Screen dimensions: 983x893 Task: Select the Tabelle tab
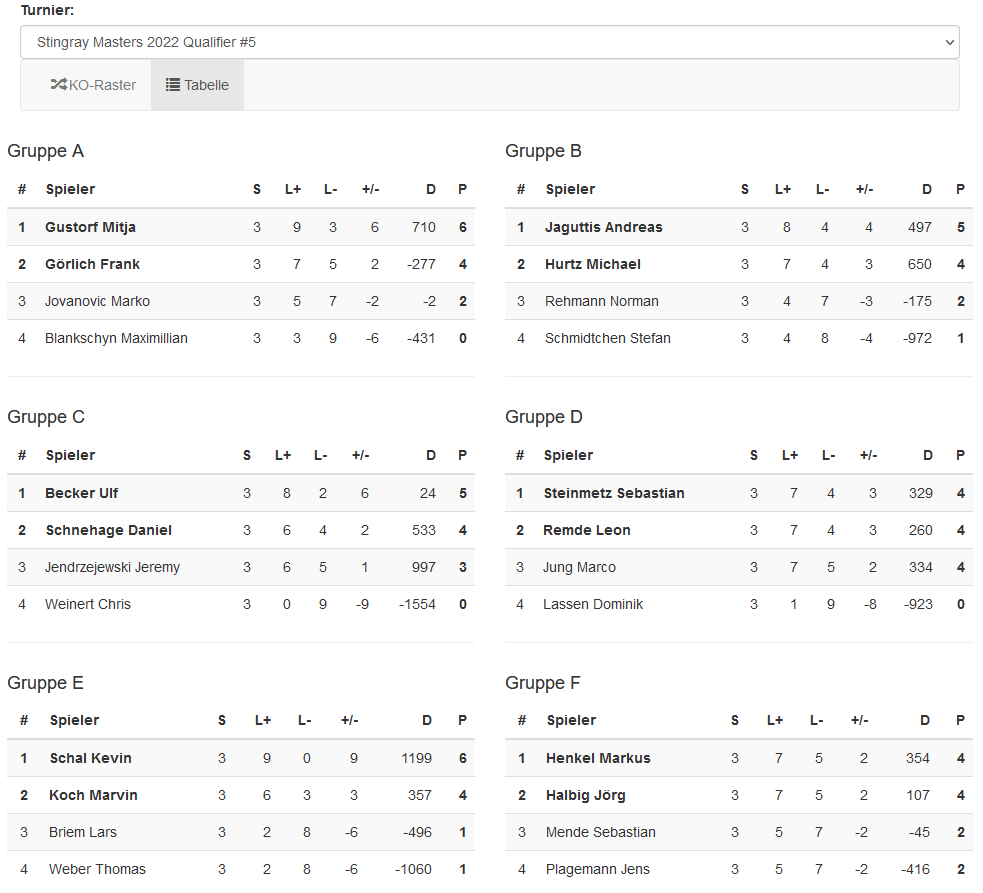[x=197, y=85]
